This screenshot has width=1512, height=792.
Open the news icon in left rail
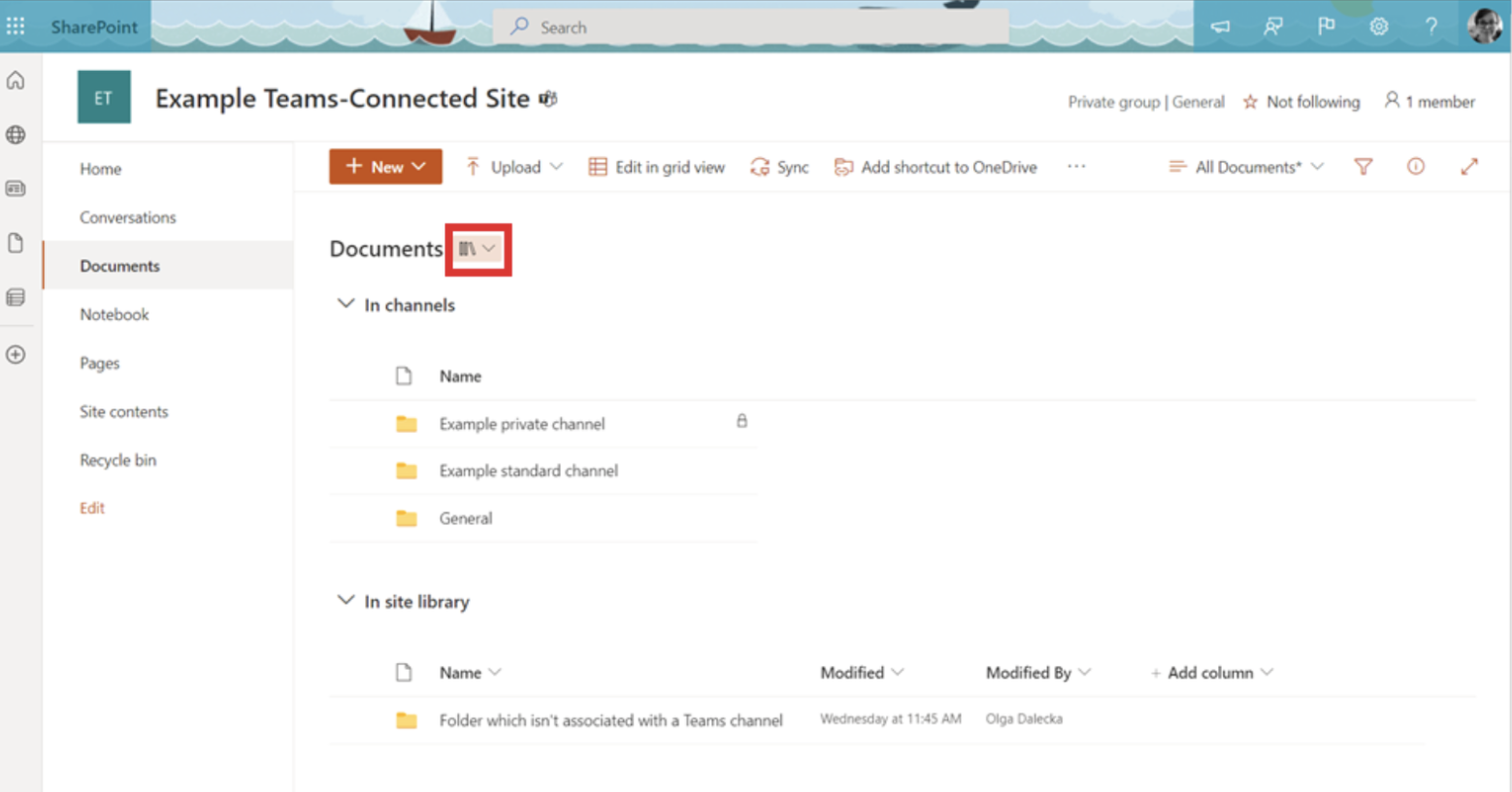coord(16,188)
